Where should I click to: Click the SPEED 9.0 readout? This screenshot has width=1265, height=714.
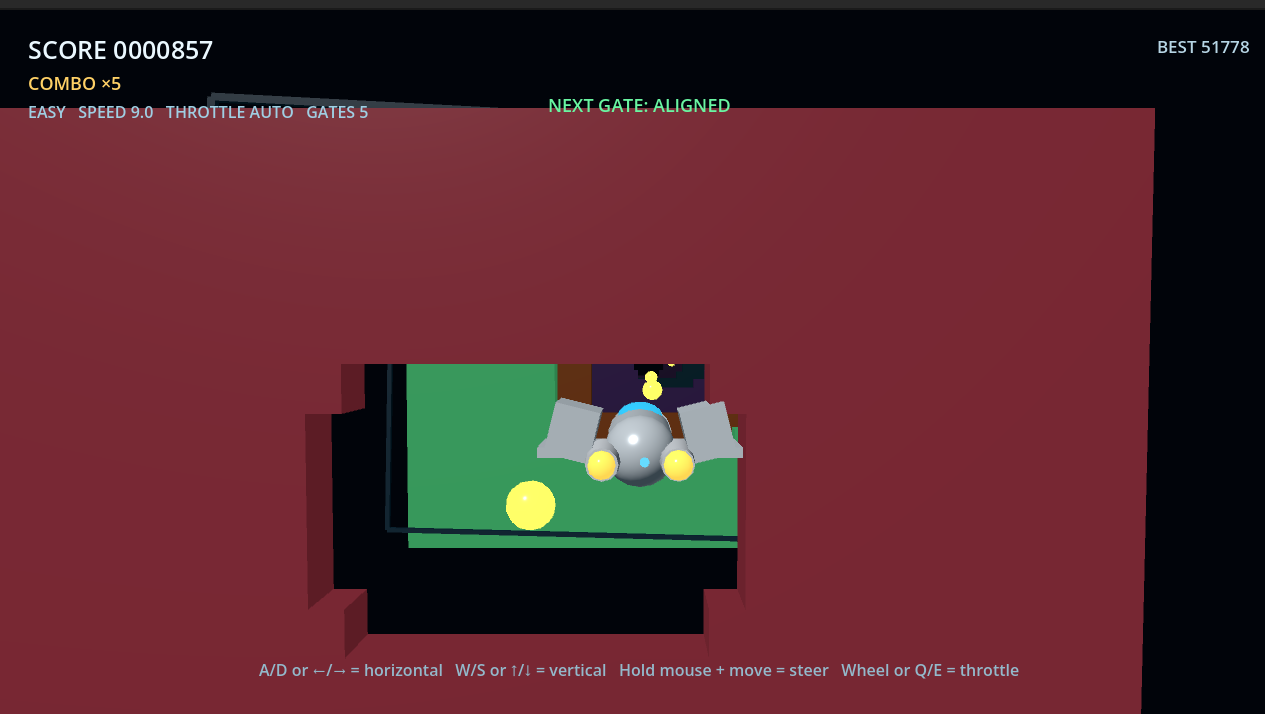point(116,112)
